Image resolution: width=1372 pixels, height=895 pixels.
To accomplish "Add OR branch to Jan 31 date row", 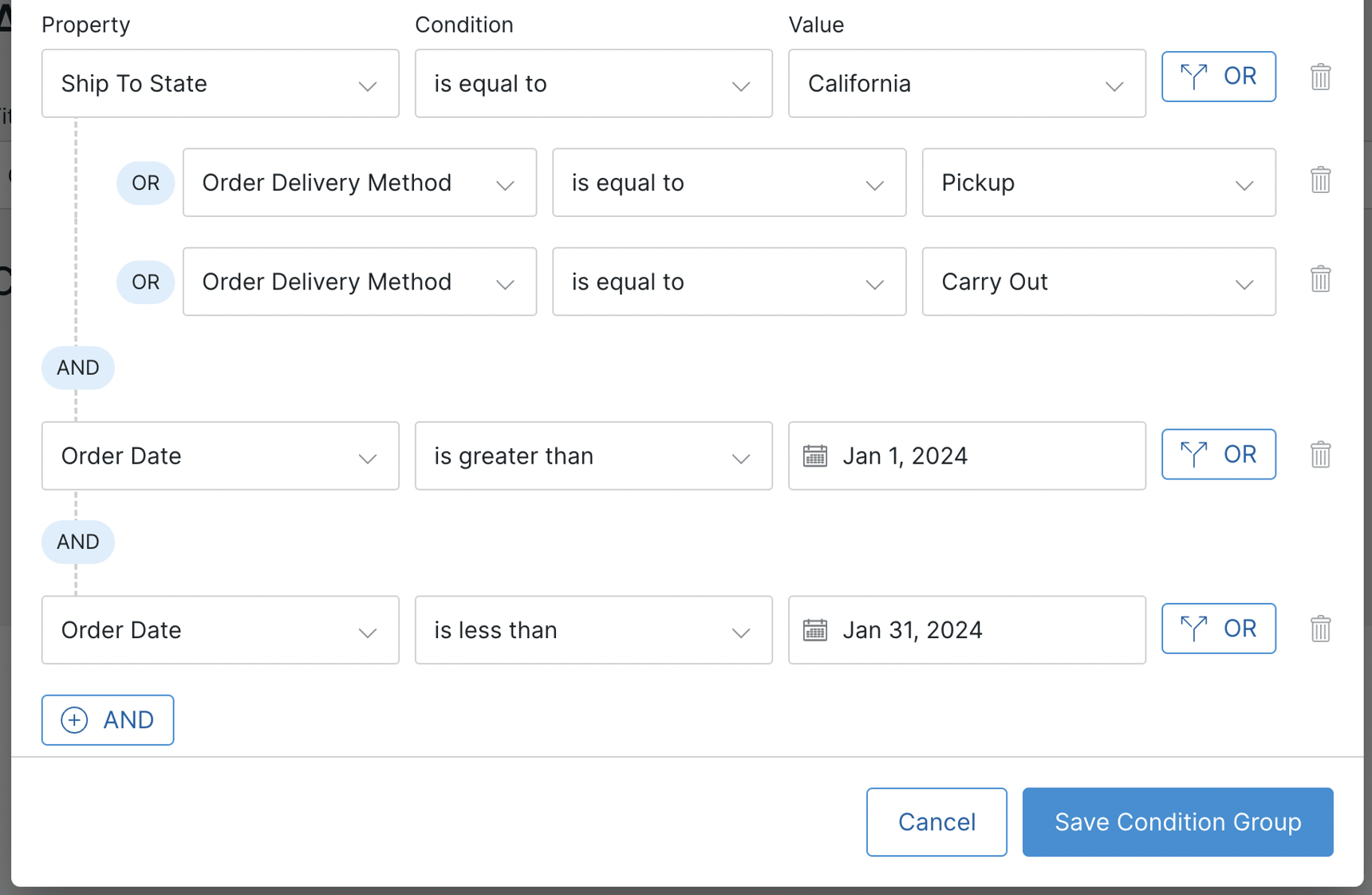I will 1218,629.
